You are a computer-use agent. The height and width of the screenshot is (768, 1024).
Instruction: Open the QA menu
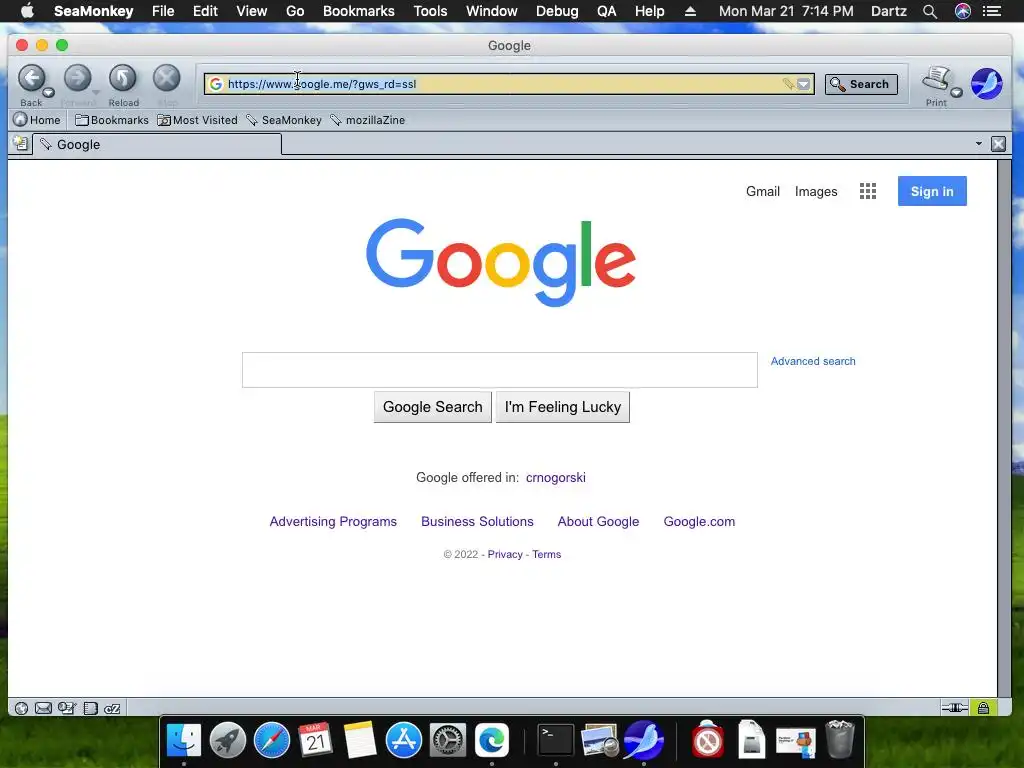(x=606, y=11)
